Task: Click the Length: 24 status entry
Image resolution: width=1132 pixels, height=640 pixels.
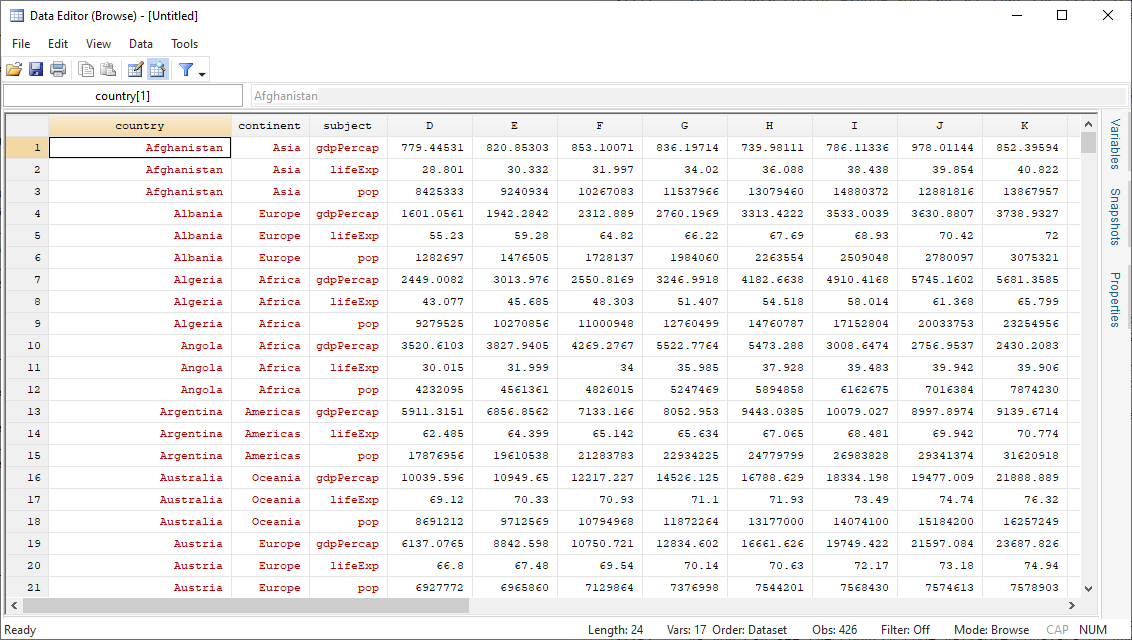Action: [x=615, y=630]
